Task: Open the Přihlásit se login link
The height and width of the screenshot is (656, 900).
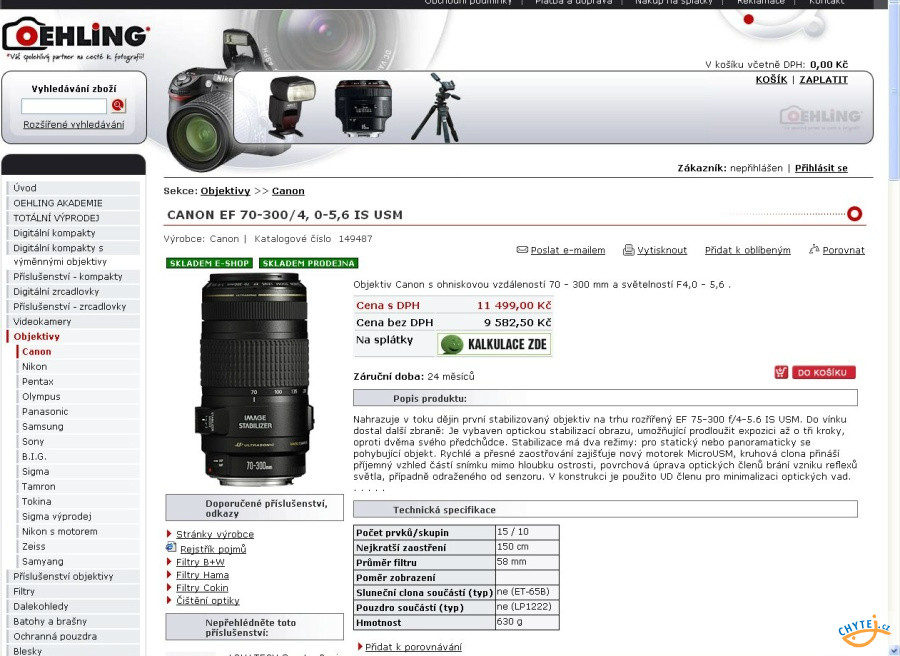Action: (x=821, y=168)
